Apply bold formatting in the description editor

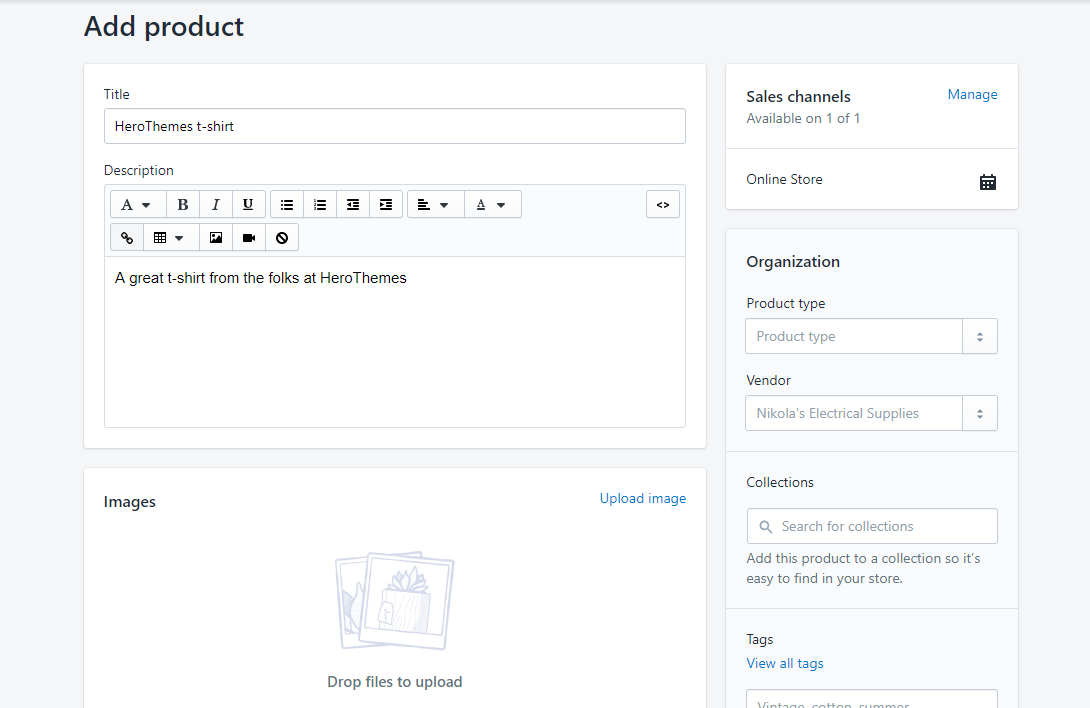click(x=183, y=204)
